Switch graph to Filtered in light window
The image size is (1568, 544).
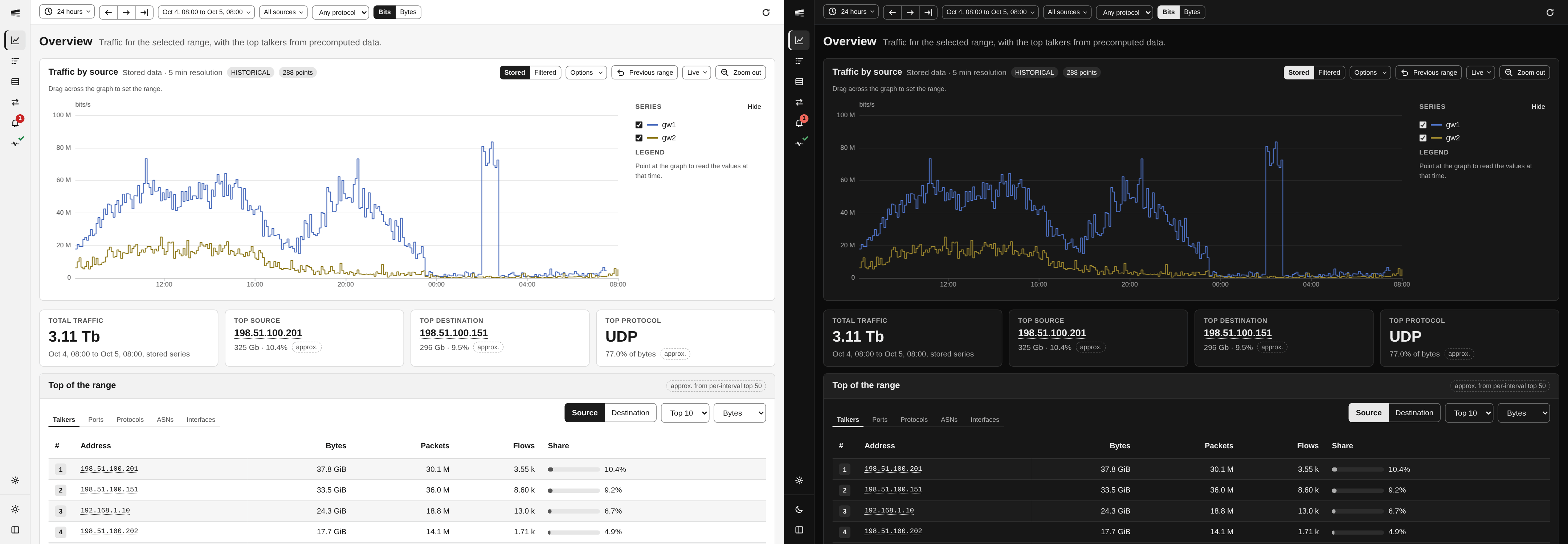pos(545,73)
